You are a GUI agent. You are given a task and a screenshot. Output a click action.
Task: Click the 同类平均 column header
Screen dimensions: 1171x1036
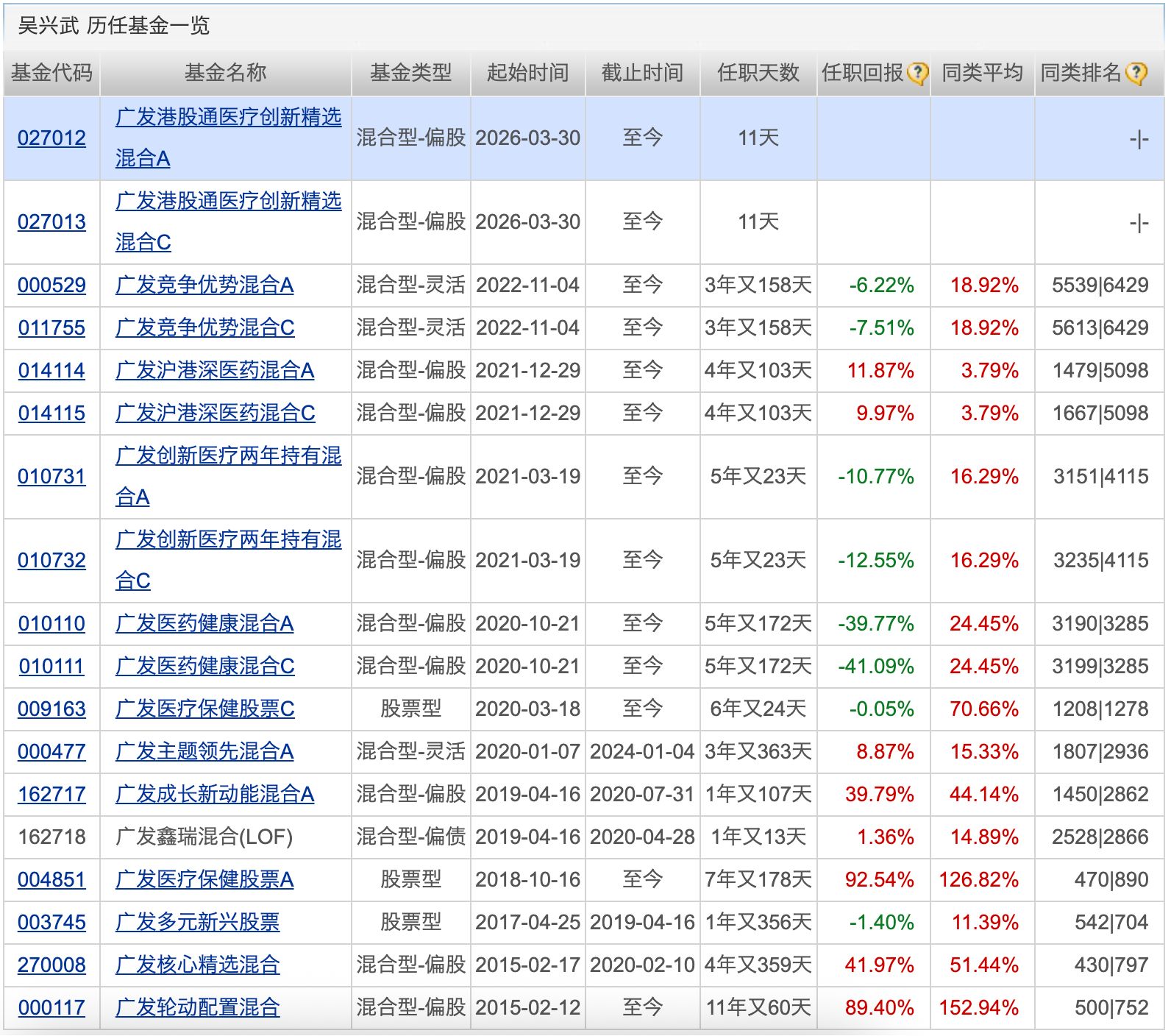[983, 73]
